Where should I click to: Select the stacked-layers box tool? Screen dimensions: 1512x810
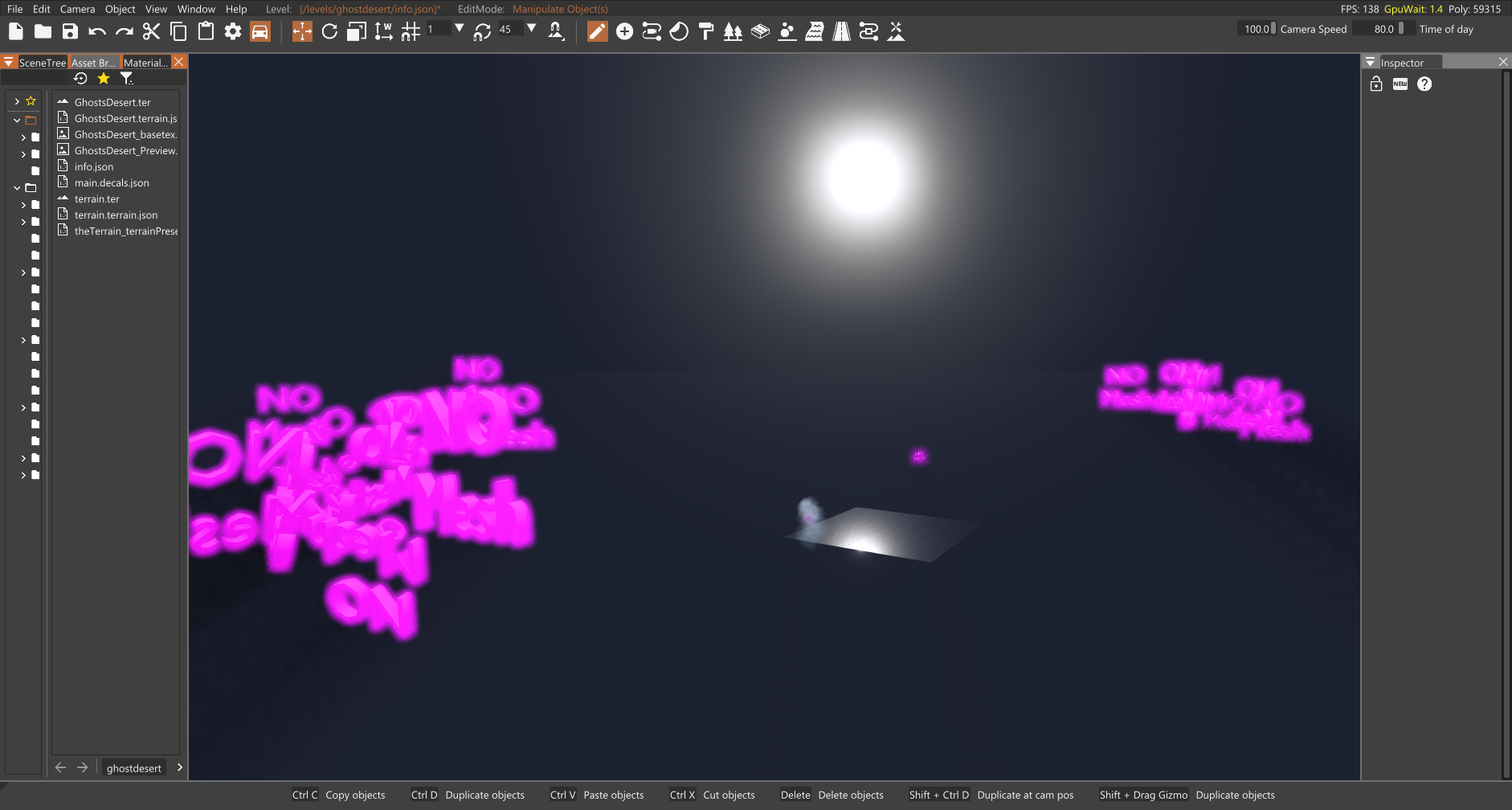(x=760, y=31)
